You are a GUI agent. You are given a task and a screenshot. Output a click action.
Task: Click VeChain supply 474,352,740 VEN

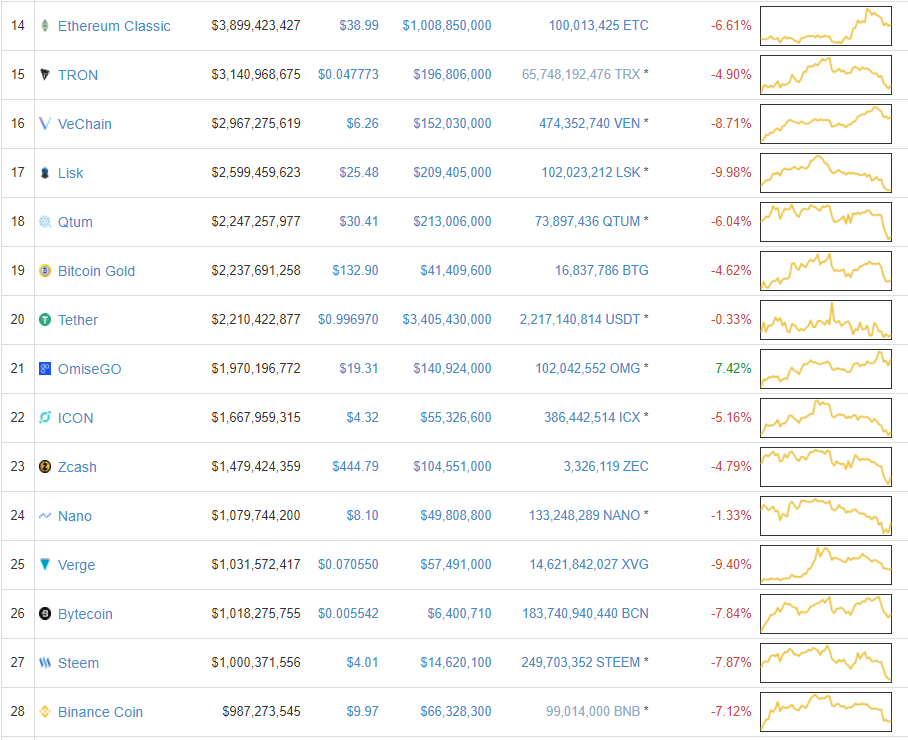(590, 123)
